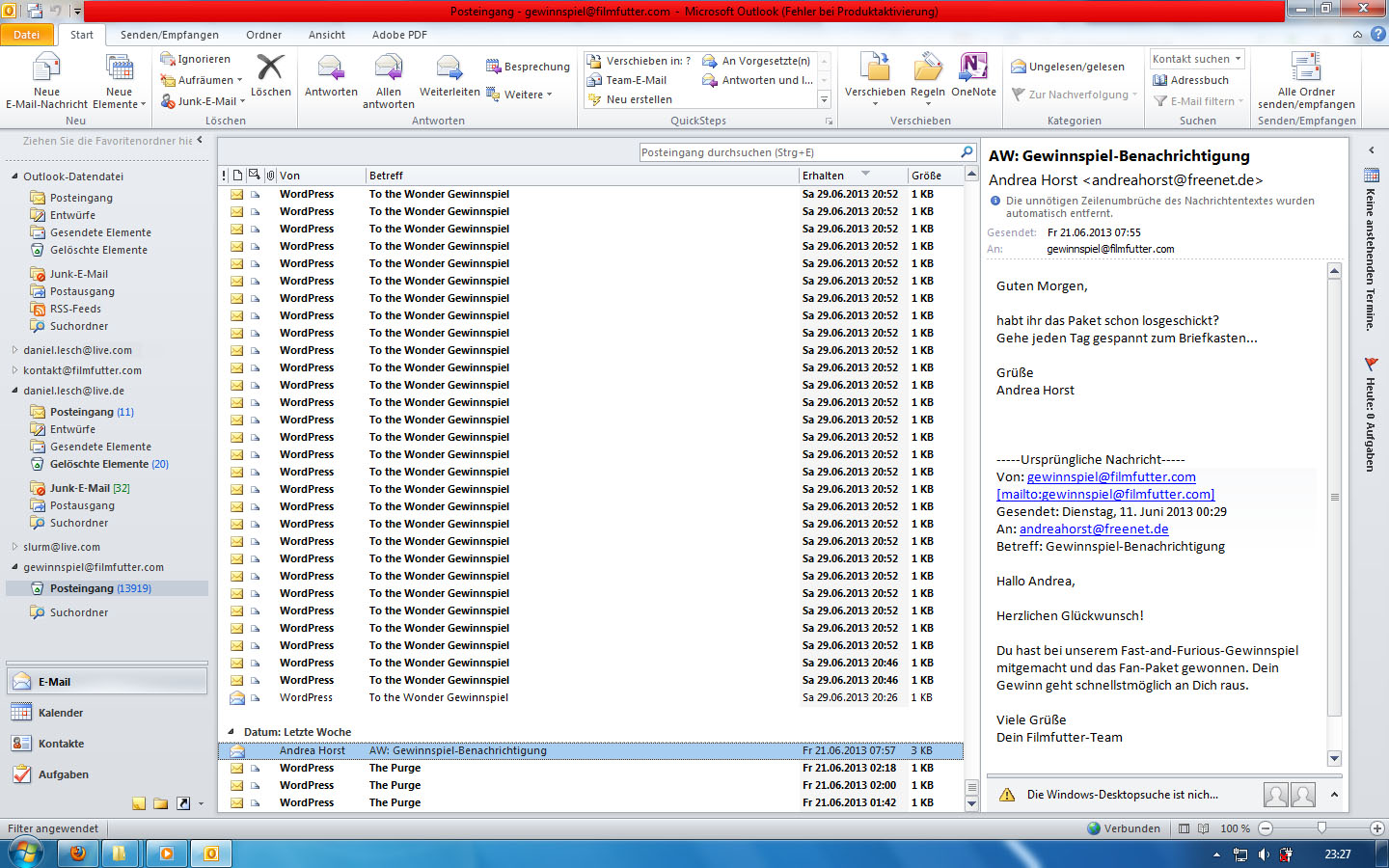
Task: Toggle E-Mail filtern filter option
Action: pyautogui.click(x=1200, y=101)
